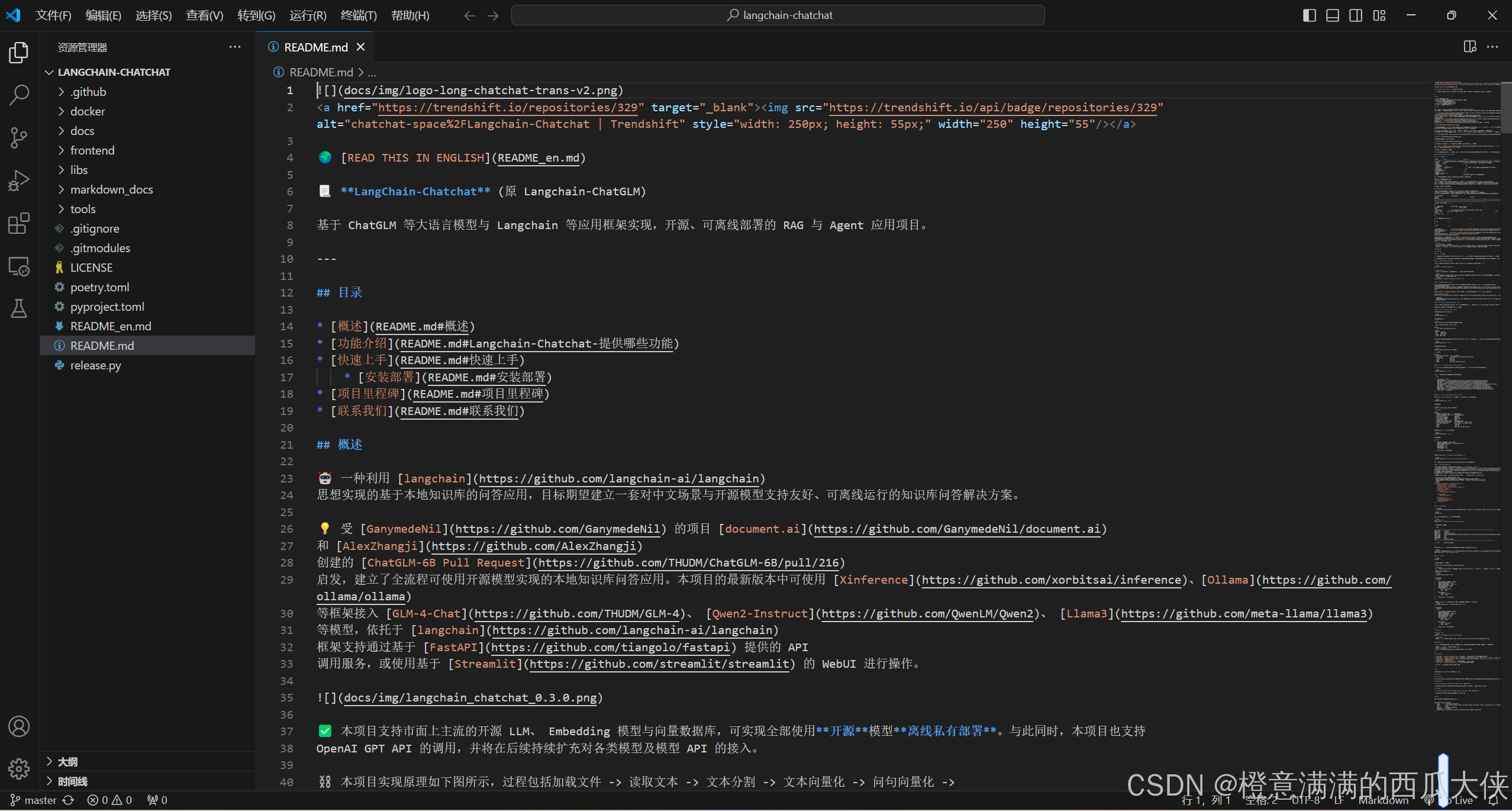
Task: Open the Remote Explorer icon
Action: (19, 266)
